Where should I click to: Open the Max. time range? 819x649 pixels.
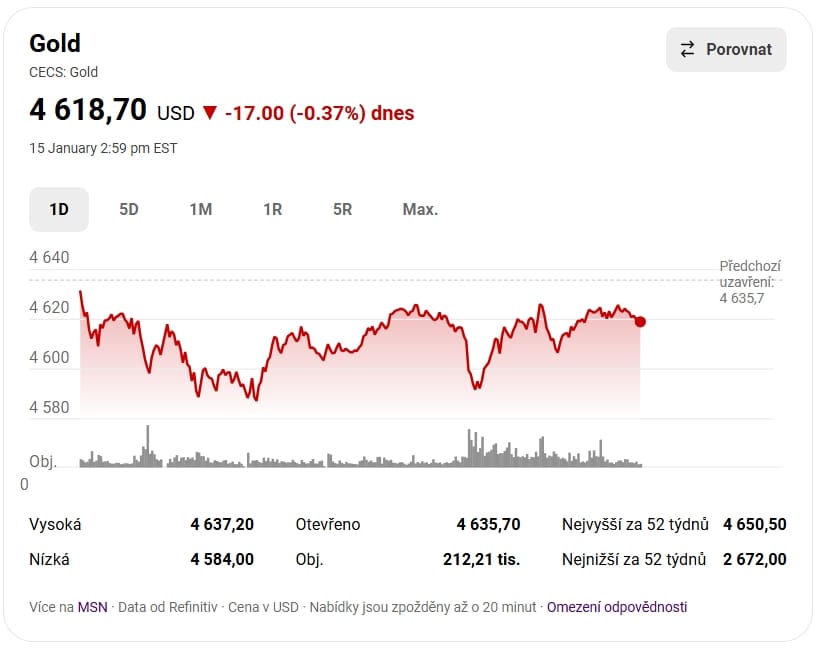coord(419,209)
